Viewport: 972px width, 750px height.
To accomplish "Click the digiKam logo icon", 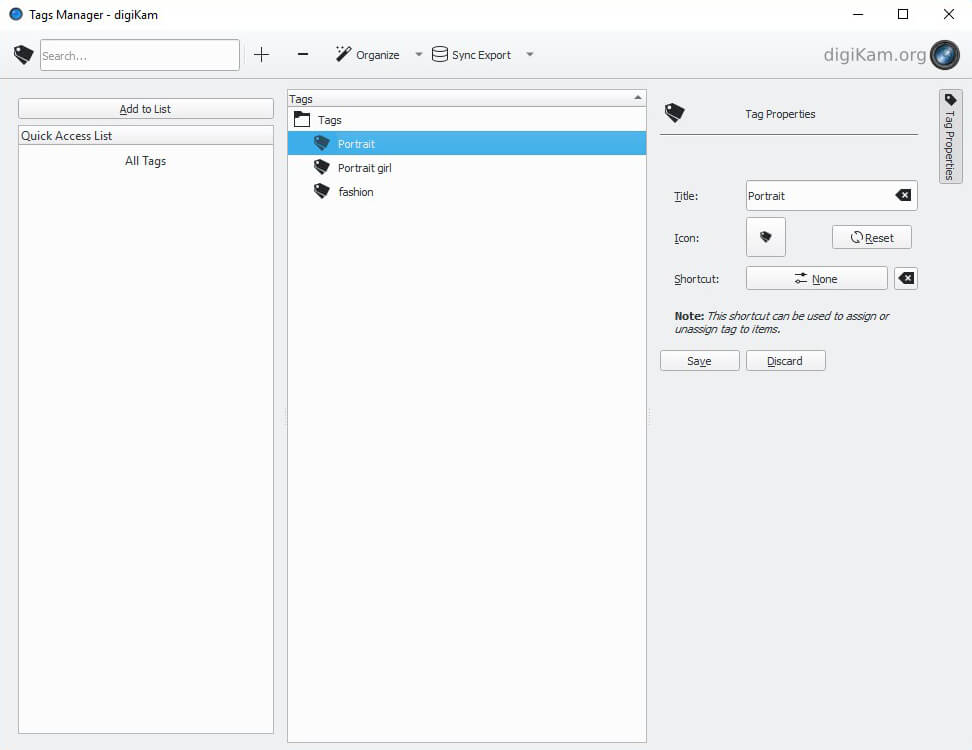I will (944, 55).
